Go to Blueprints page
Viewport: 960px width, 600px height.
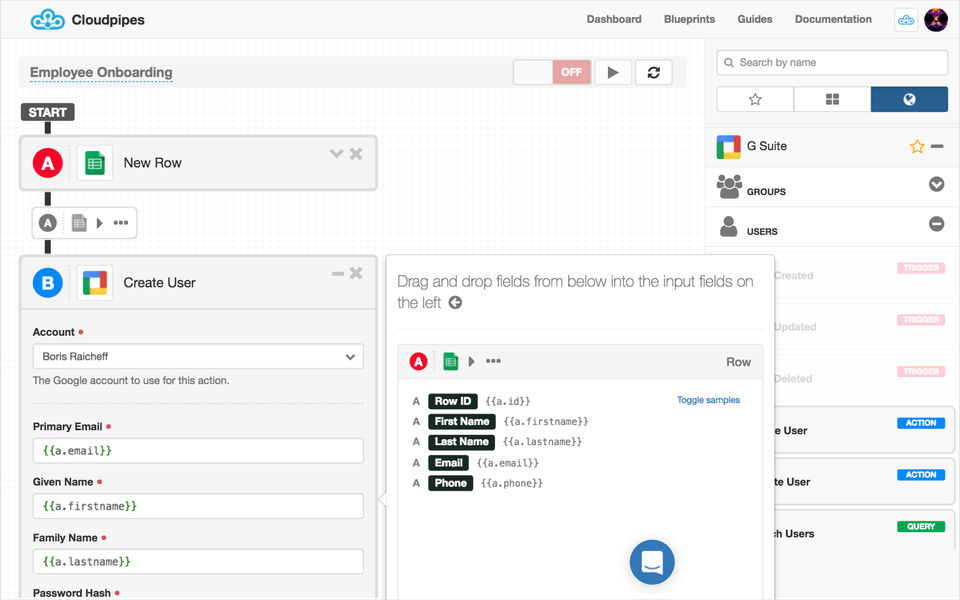689,19
